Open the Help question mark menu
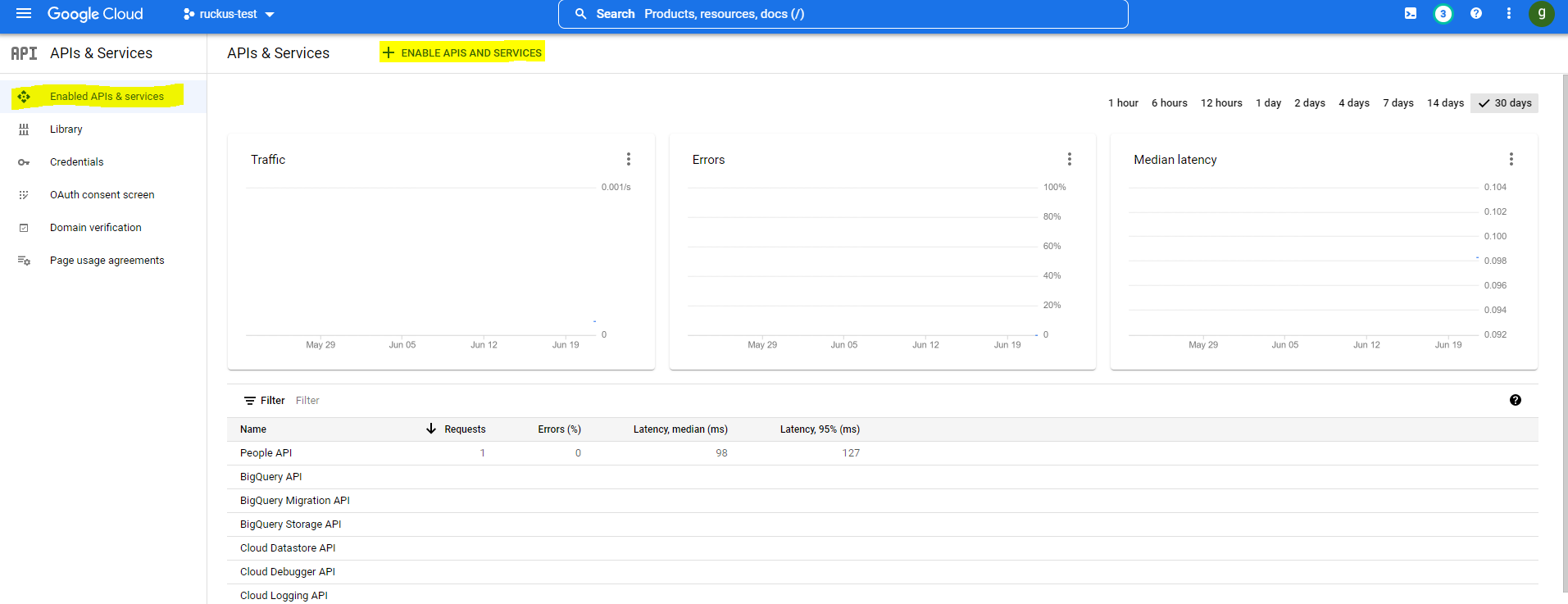The width and height of the screenshot is (1568, 604). (1476, 14)
